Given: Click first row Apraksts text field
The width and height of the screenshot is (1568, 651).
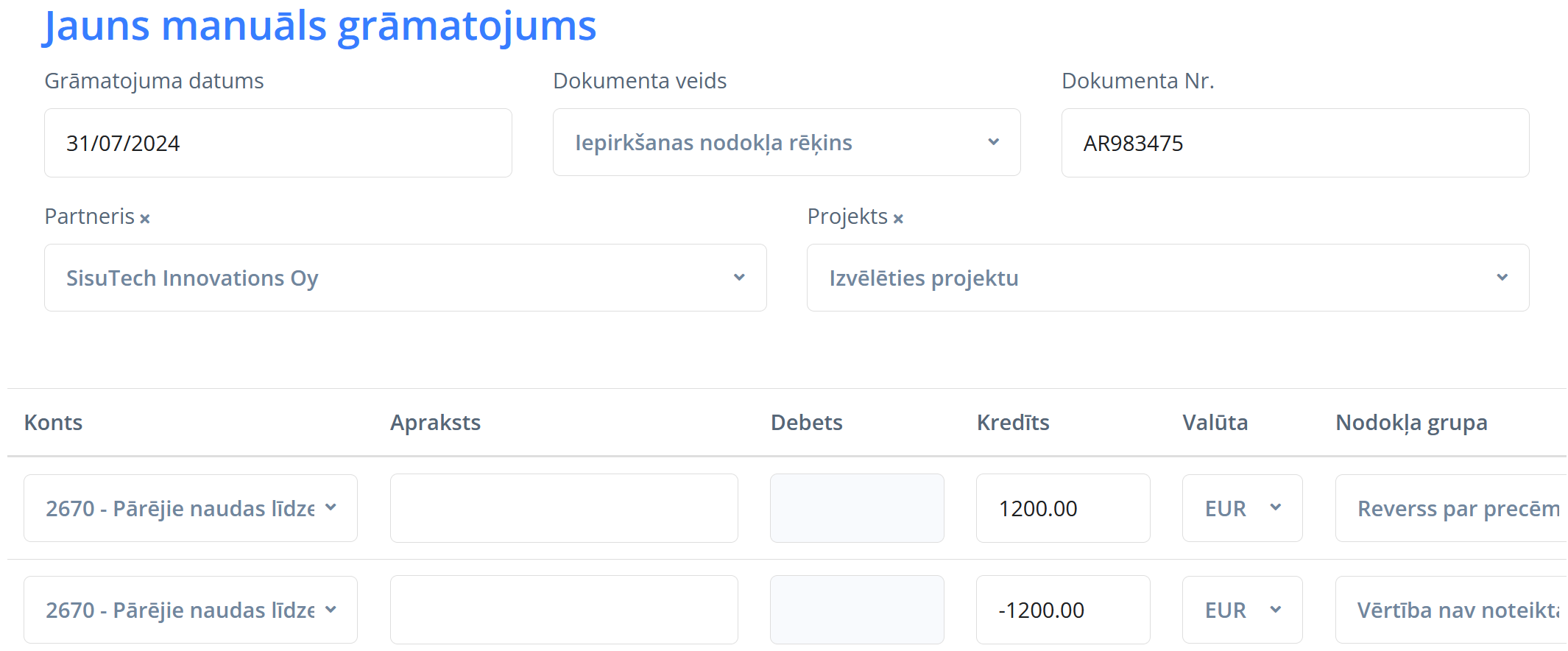Looking at the screenshot, I should click(x=564, y=508).
